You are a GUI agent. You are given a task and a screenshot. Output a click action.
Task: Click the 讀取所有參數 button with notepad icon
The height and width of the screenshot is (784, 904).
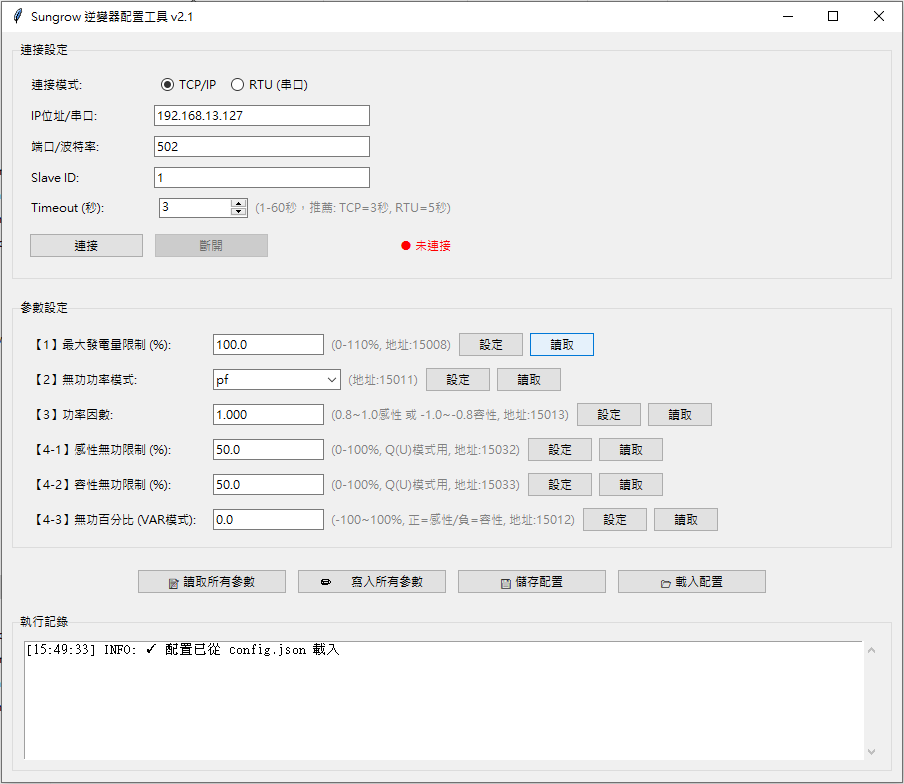pos(212,582)
